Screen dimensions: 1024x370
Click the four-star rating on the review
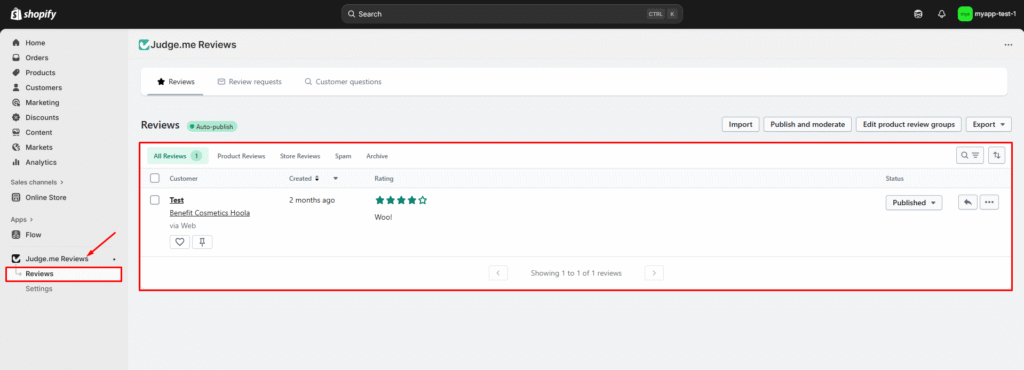coord(401,200)
